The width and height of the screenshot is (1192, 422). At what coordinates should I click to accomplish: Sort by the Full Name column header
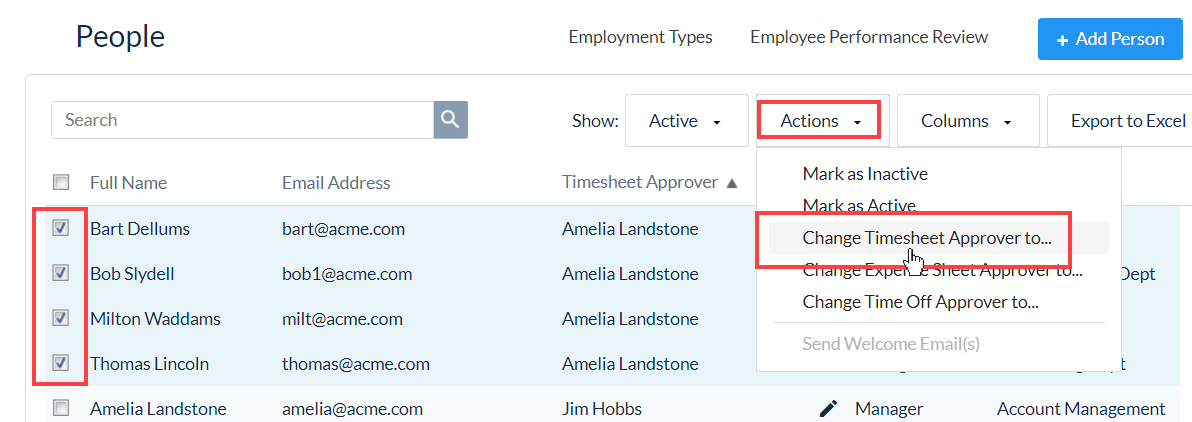pyautogui.click(x=128, y=182)
